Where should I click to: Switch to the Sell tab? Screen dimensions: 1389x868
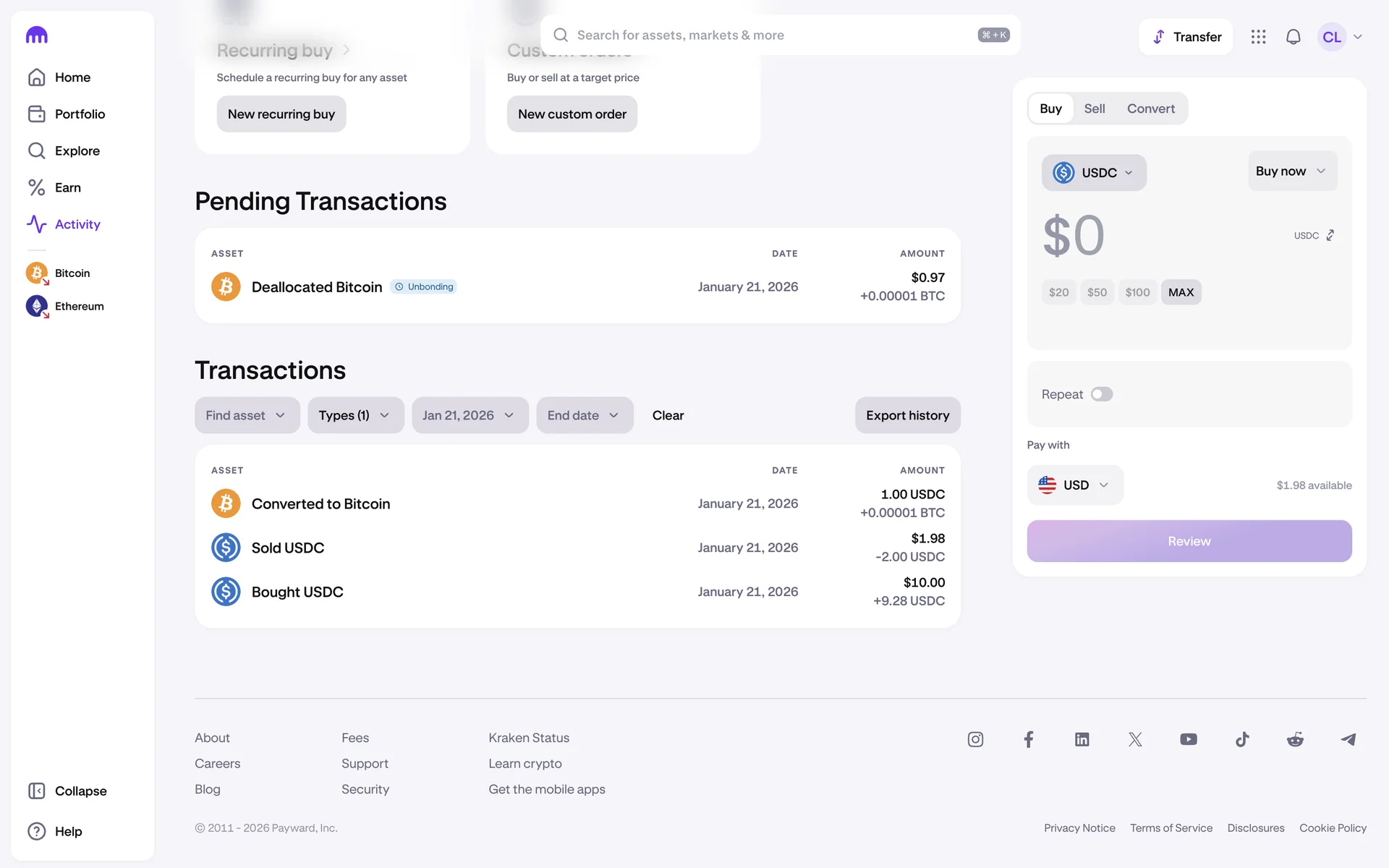(x=1094, y=109)
